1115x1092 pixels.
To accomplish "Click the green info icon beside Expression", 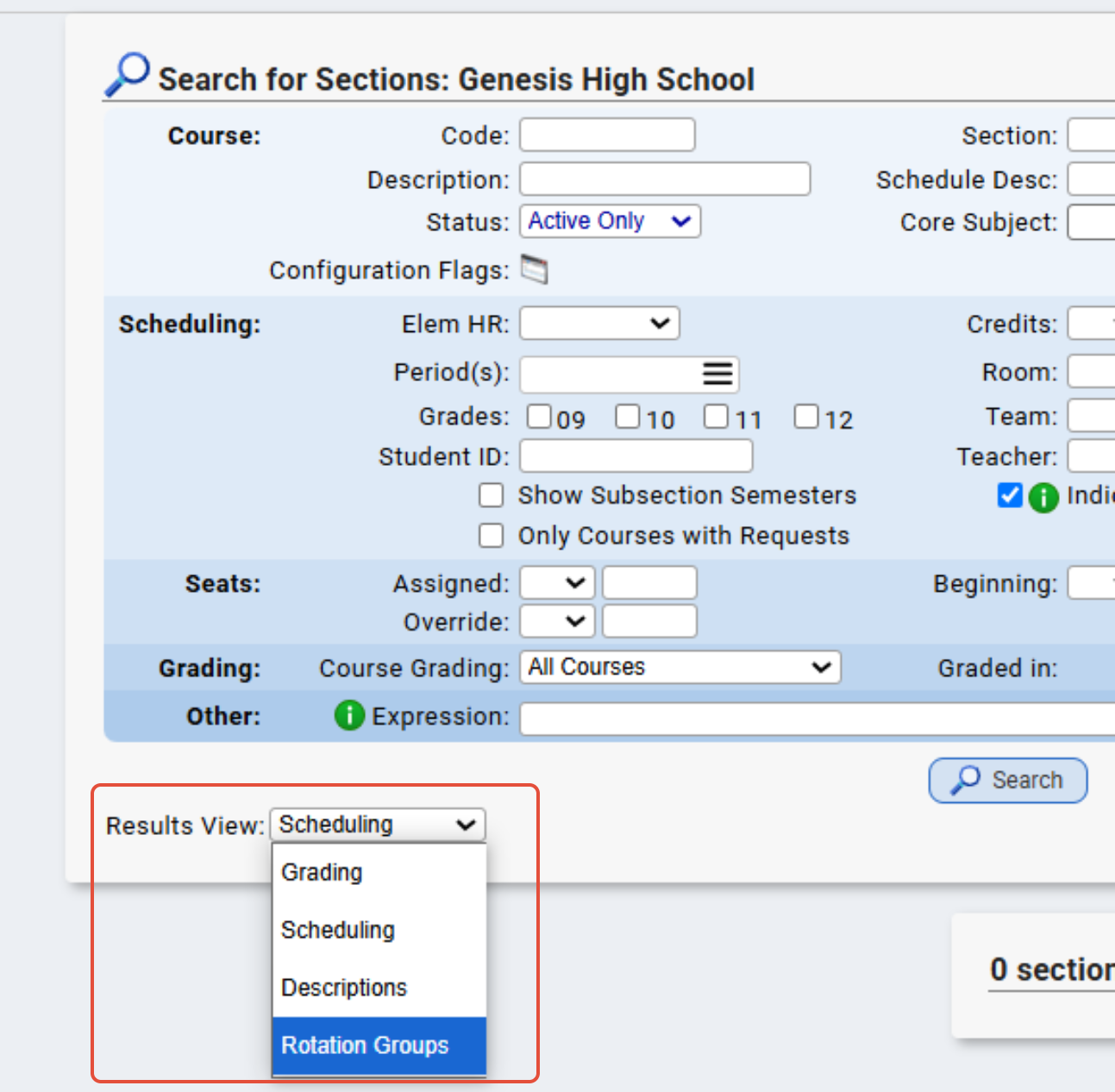I will (x=349, y=715).
